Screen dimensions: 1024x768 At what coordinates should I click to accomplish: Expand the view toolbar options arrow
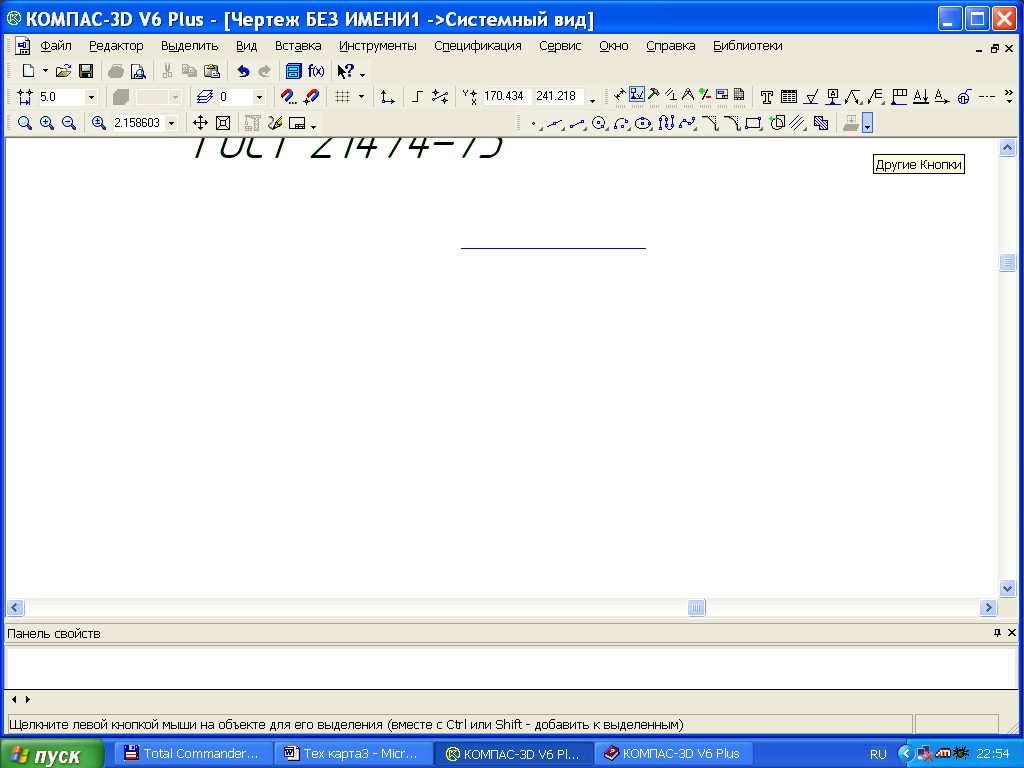[314, 127]
